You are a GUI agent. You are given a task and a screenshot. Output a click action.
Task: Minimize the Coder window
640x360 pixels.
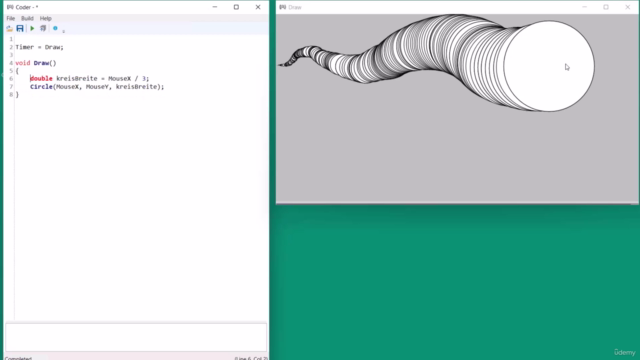click(215, 7)
